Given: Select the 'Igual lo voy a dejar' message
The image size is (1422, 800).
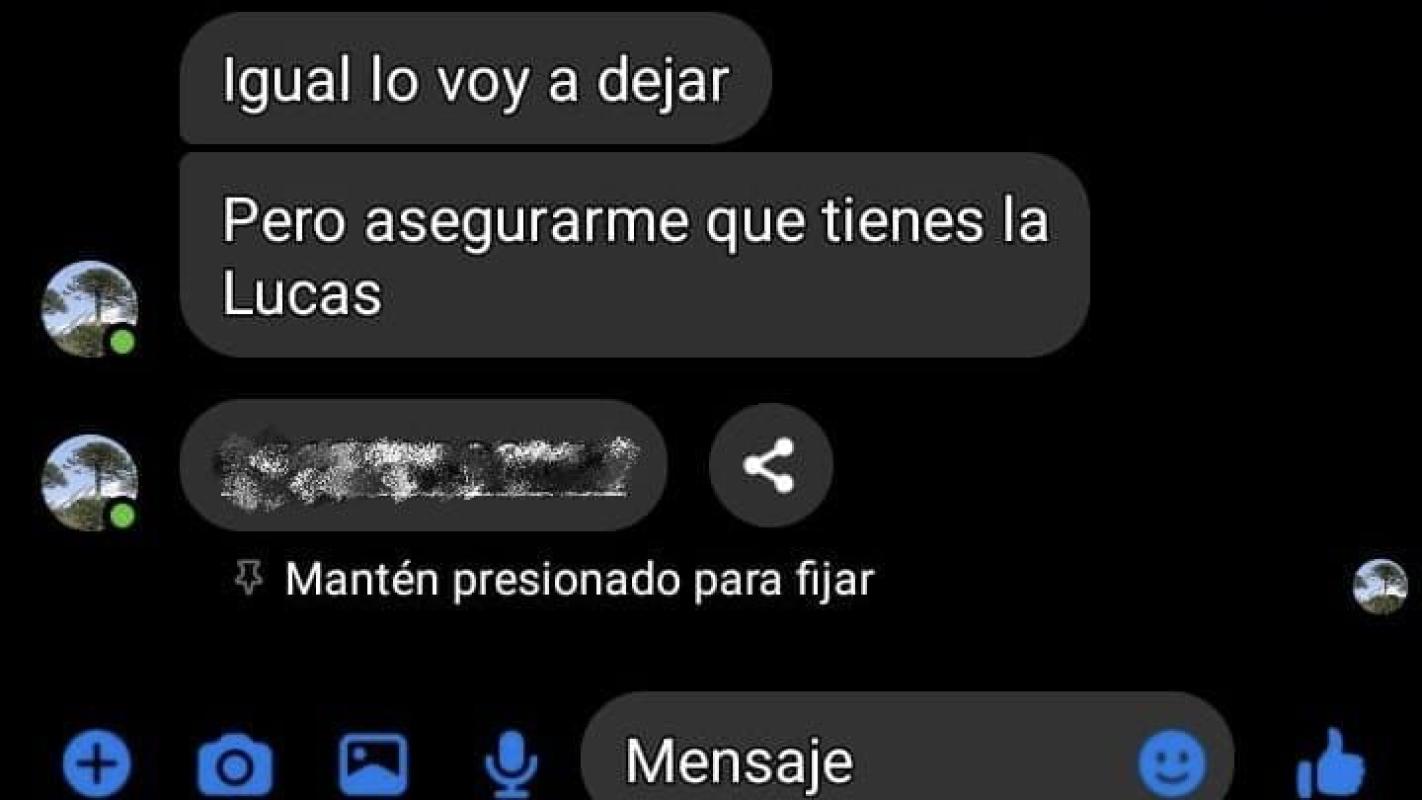Looking at the screenshot, I should [475, 79].
